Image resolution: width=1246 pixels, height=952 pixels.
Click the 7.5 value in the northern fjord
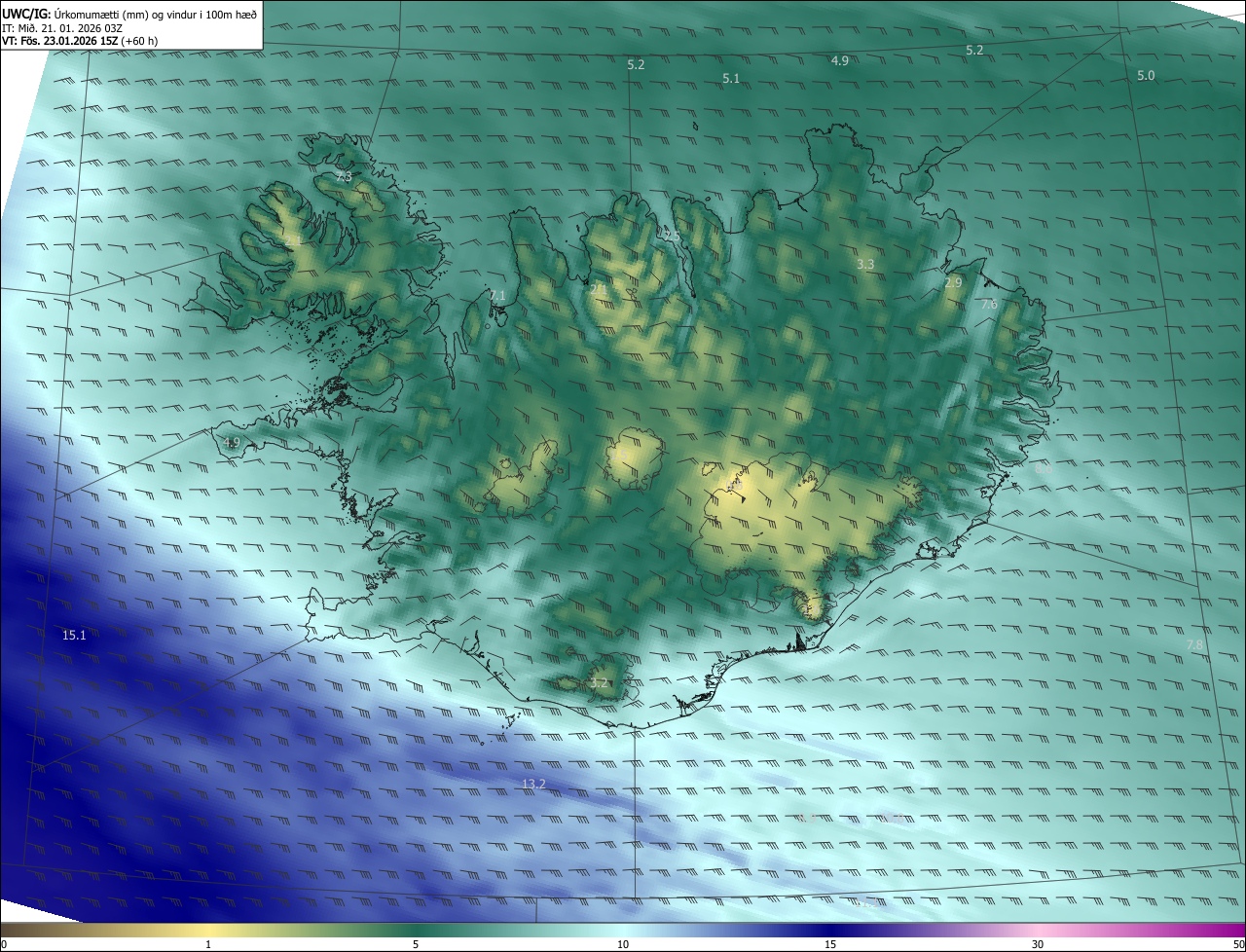(672, 237)
